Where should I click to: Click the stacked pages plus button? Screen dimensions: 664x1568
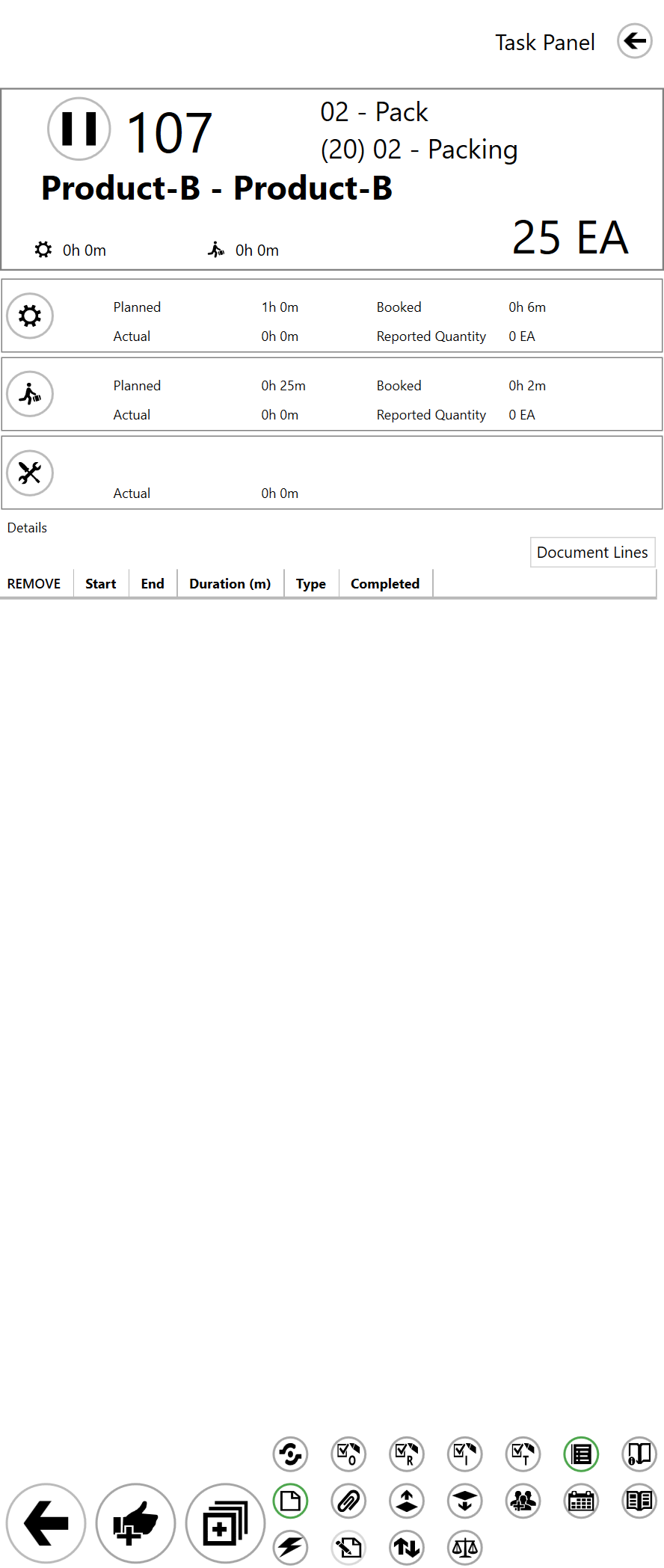pos(225,1522)
